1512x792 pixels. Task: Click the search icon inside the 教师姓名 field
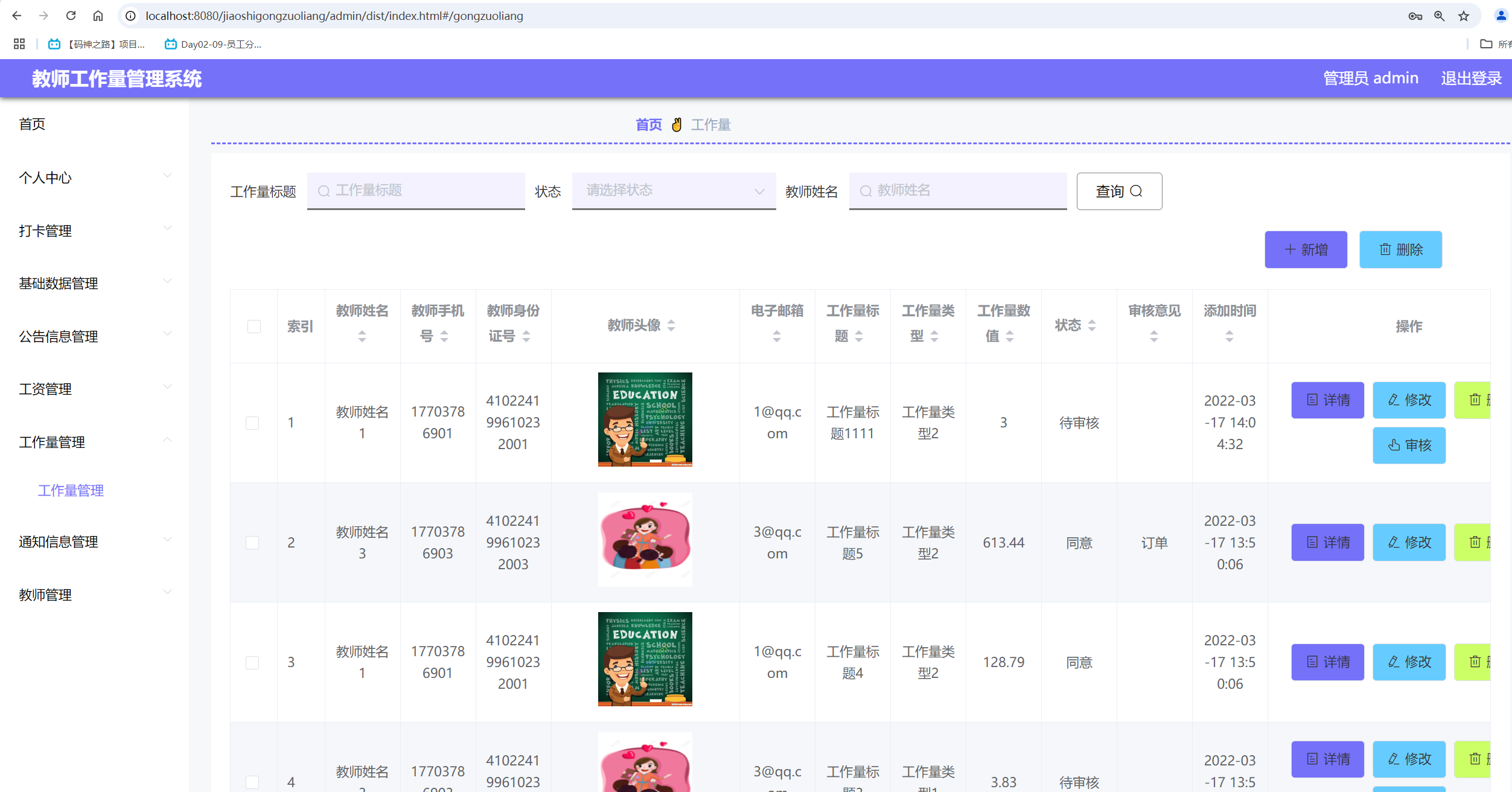(x=866, y=191)
